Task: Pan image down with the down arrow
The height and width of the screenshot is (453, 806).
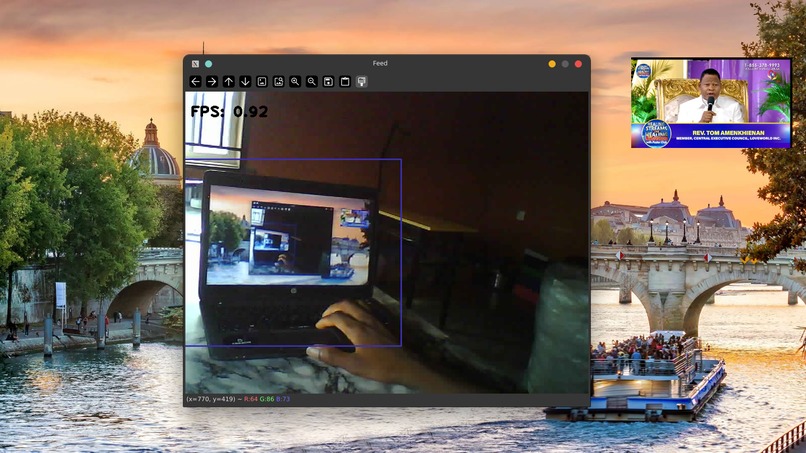Action: tap(245, 81)
